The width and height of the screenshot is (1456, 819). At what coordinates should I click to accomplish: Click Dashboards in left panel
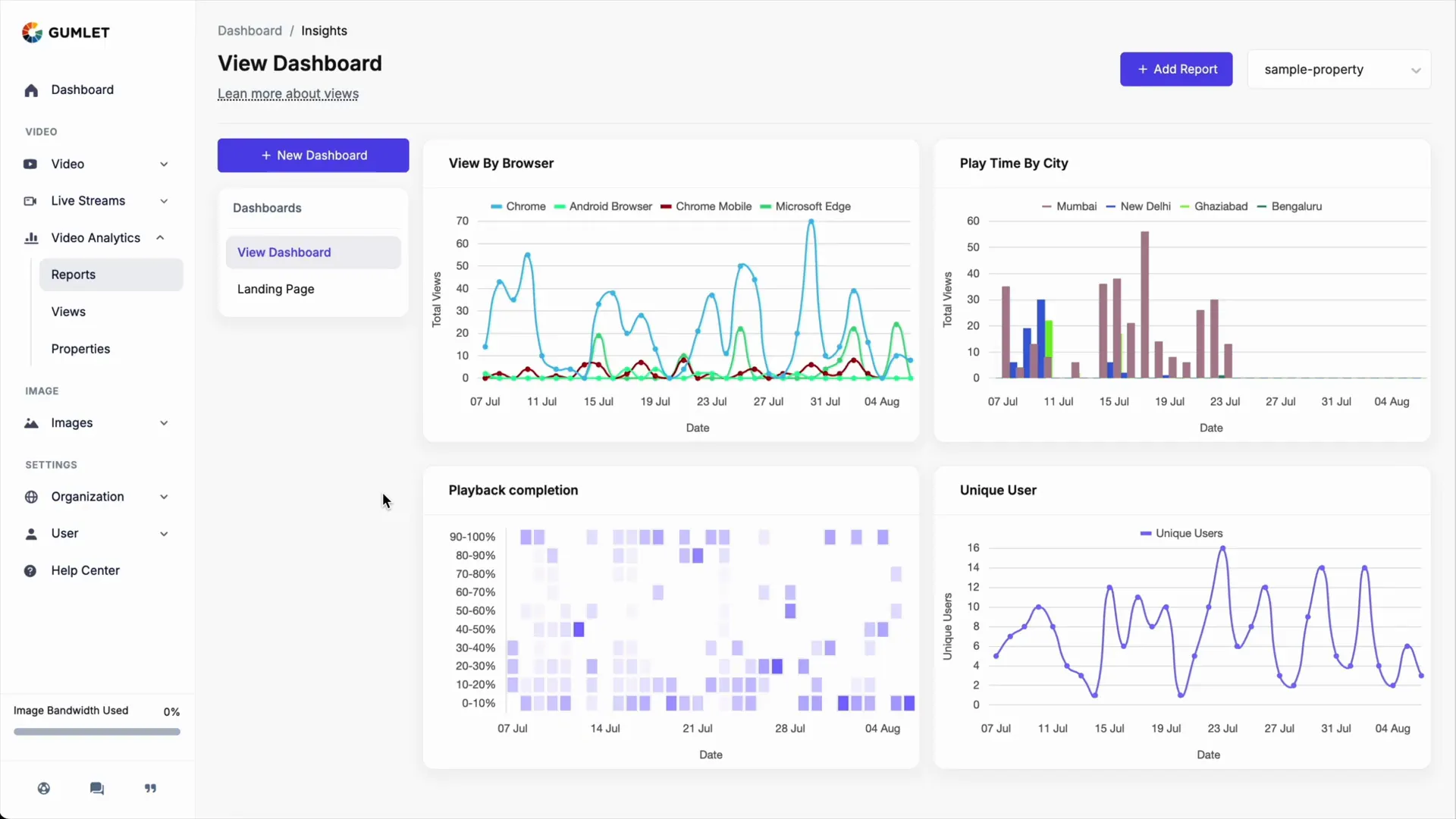(267, 207)
